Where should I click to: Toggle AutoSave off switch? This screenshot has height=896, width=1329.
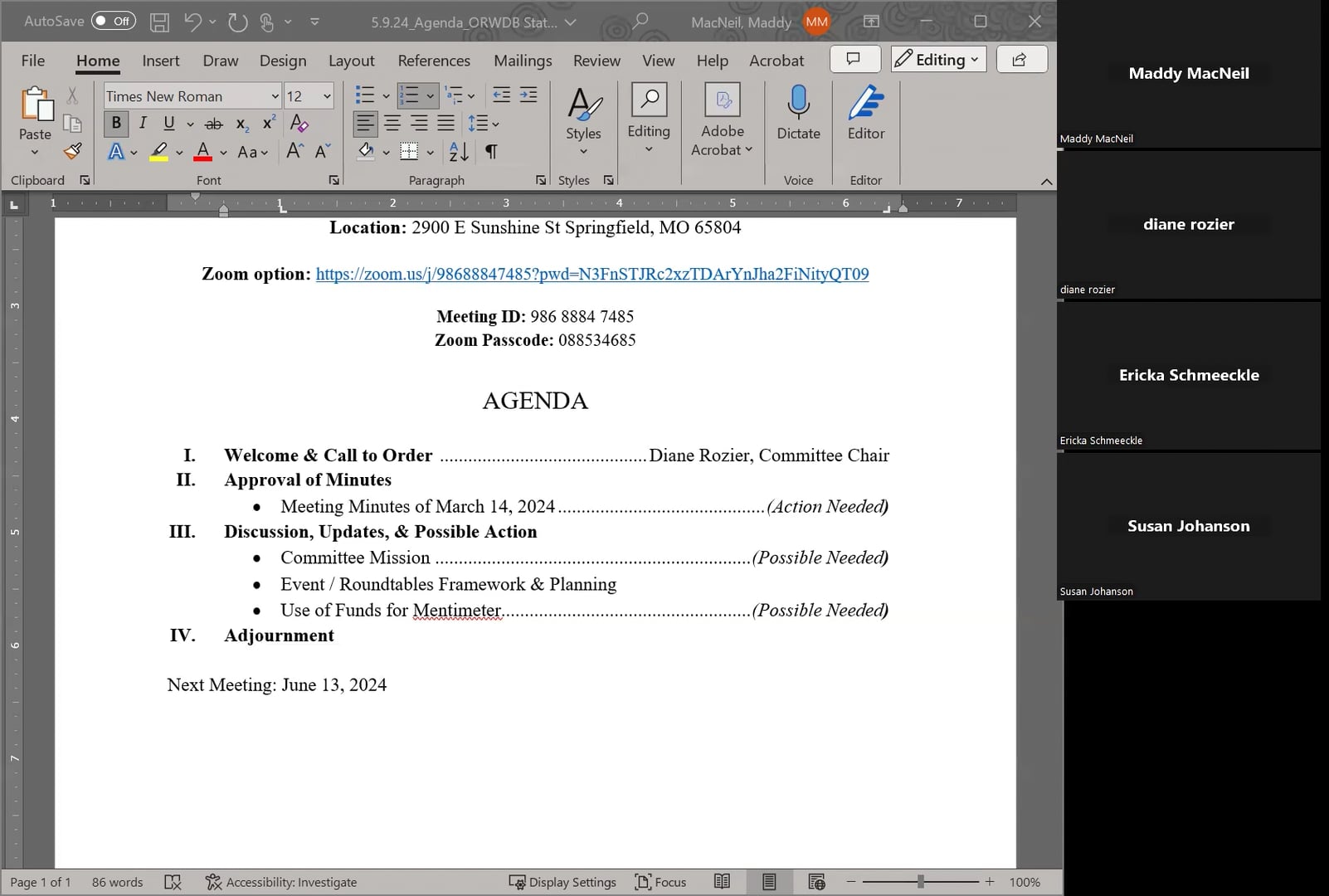coord(113,21)
